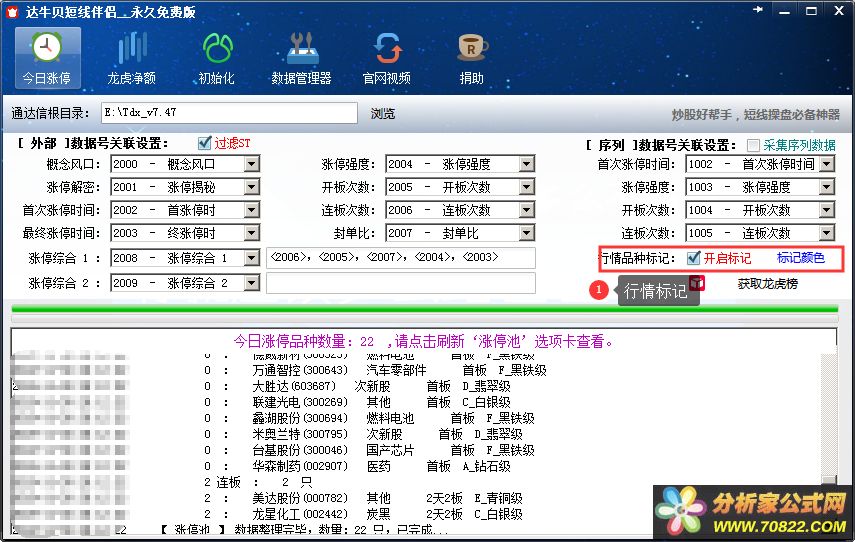Expand the 概念风口 dropdown

(251, 164)
